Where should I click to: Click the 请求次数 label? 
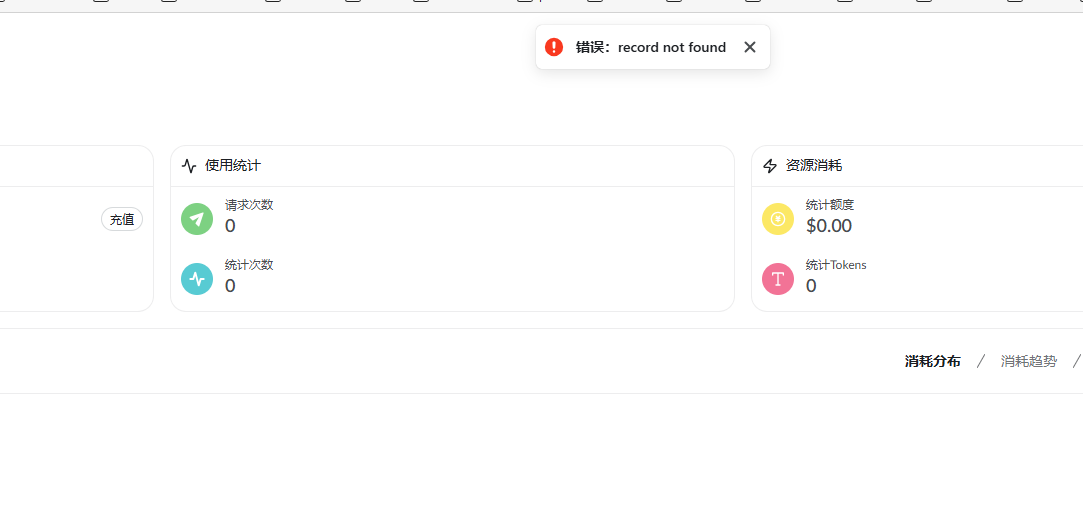point(249,205)
